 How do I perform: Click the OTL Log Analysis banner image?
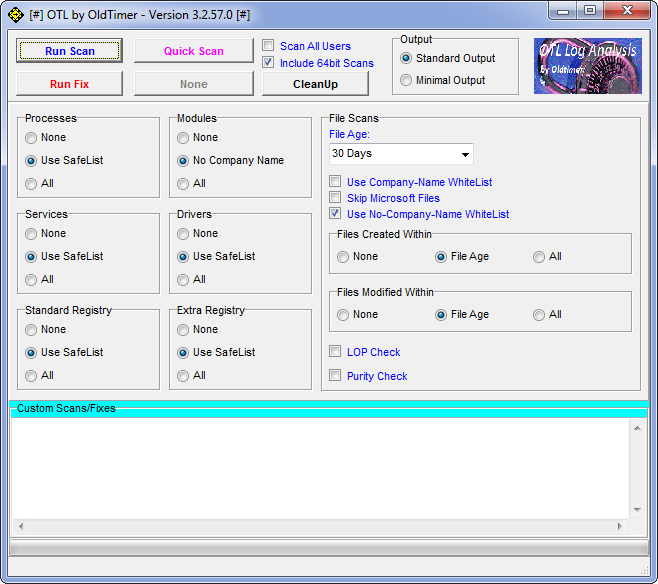[588, 66]
